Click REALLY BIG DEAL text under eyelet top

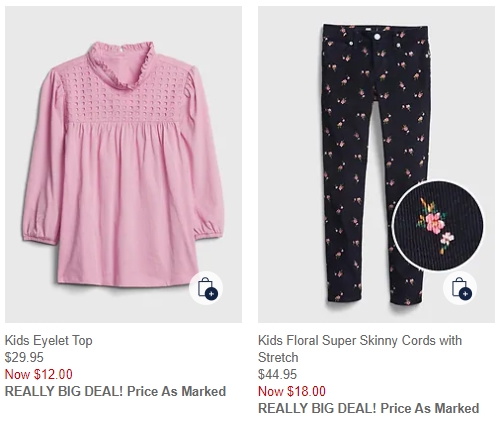pos(115,391)
